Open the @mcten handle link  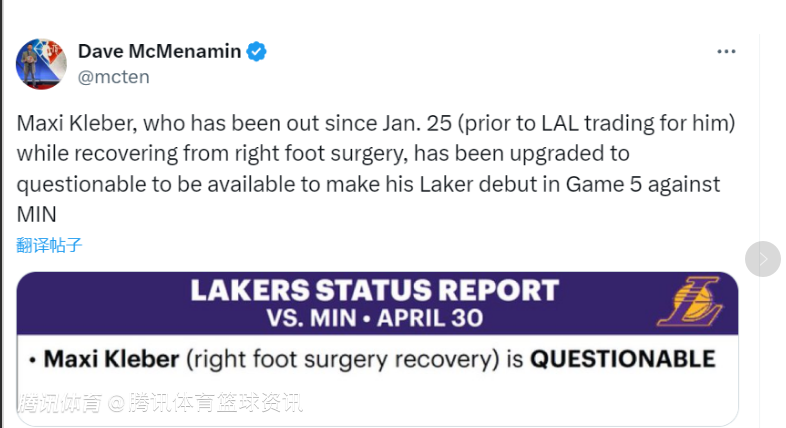pyautogui.click(x=115, y=75)
